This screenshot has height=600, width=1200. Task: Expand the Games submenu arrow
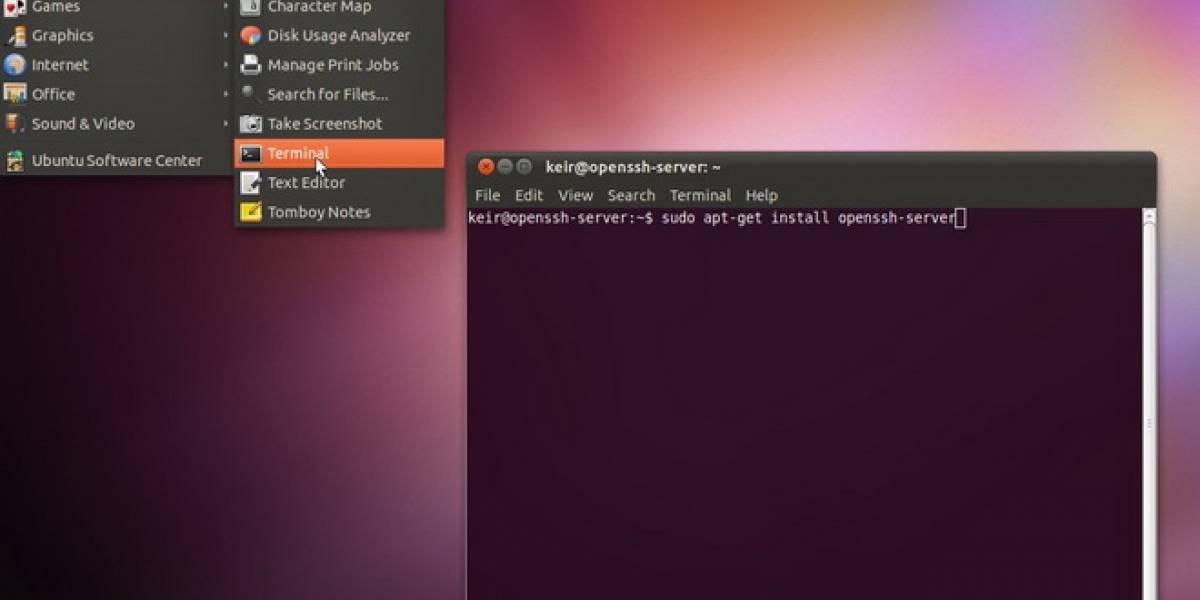click(x=226, y=7)
